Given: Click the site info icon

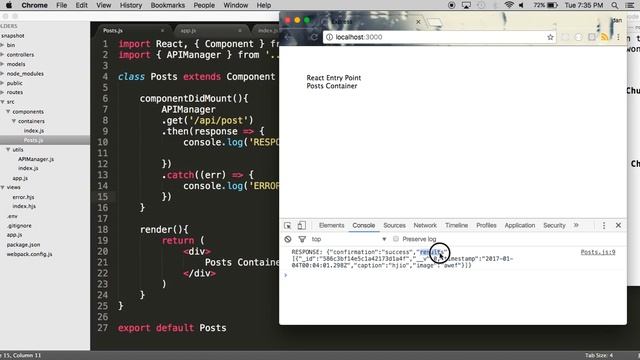Looking at the screenshot, I should [x=329, y=37].
